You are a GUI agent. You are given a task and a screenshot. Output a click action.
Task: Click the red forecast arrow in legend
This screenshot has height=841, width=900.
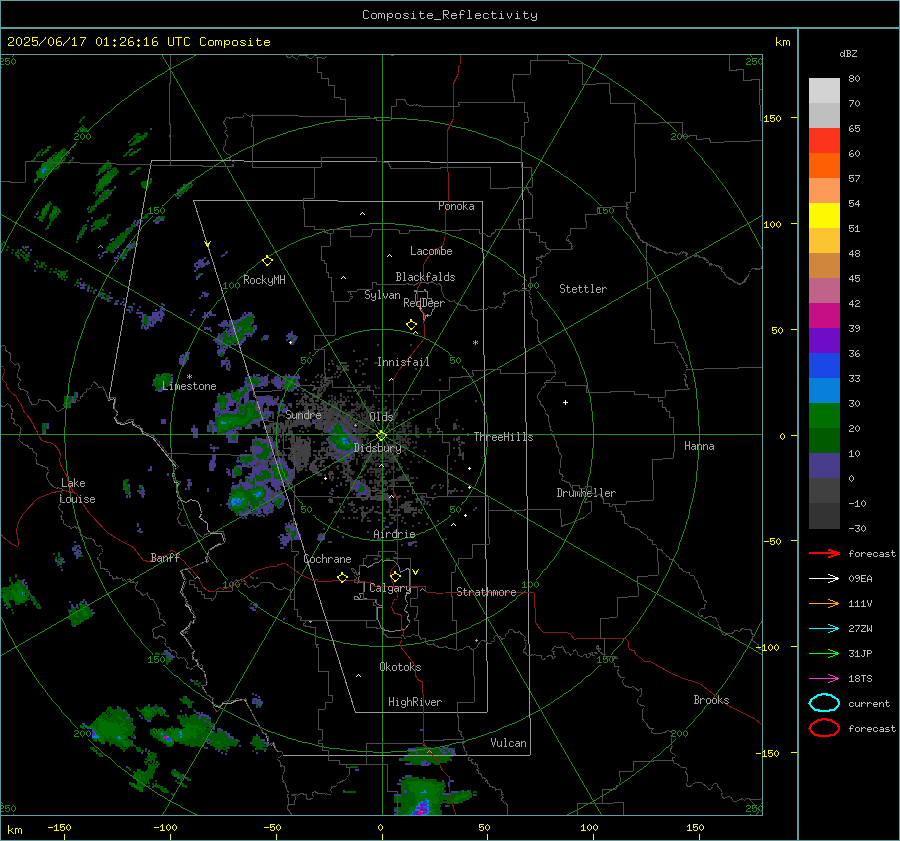click(824, 553)
